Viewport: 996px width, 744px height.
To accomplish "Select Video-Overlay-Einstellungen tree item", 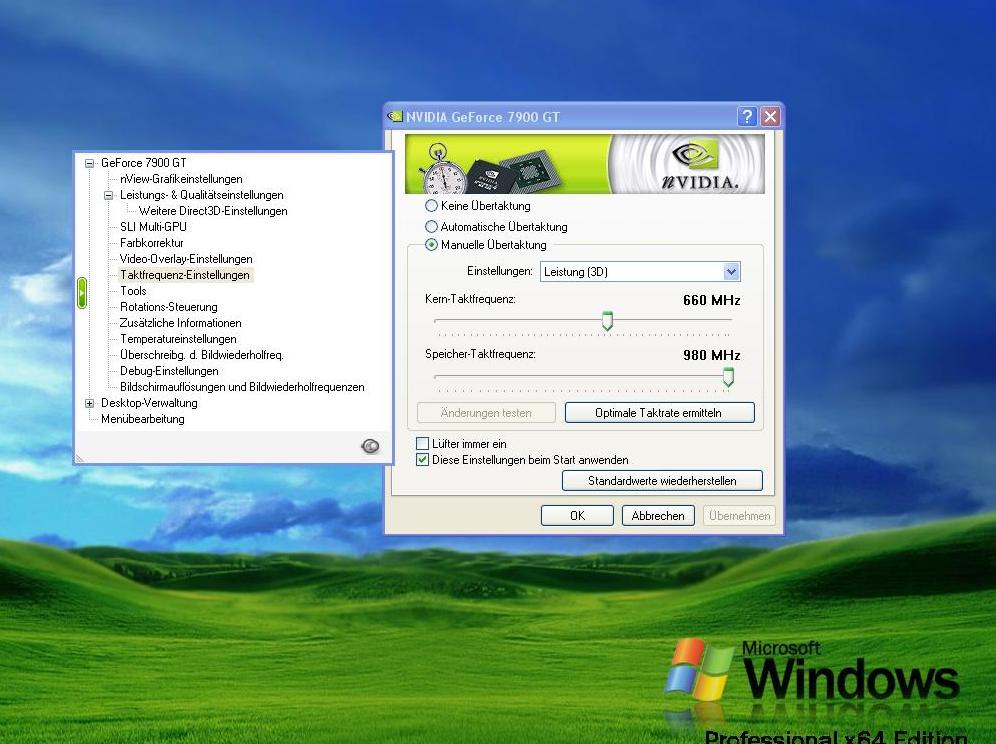I will pos(186,259).
